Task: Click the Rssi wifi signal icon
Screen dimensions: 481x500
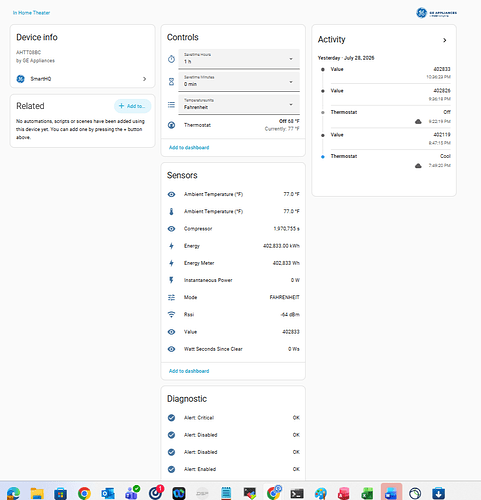Action: pyautogui.click(x=171, y=314)
